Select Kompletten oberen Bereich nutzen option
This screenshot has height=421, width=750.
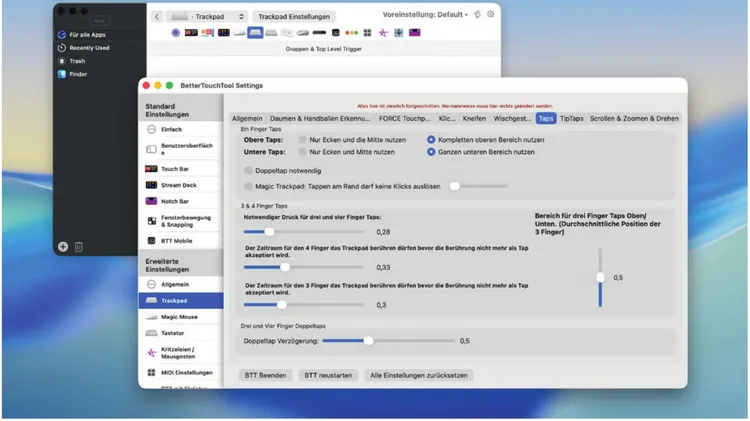[432, 140]
